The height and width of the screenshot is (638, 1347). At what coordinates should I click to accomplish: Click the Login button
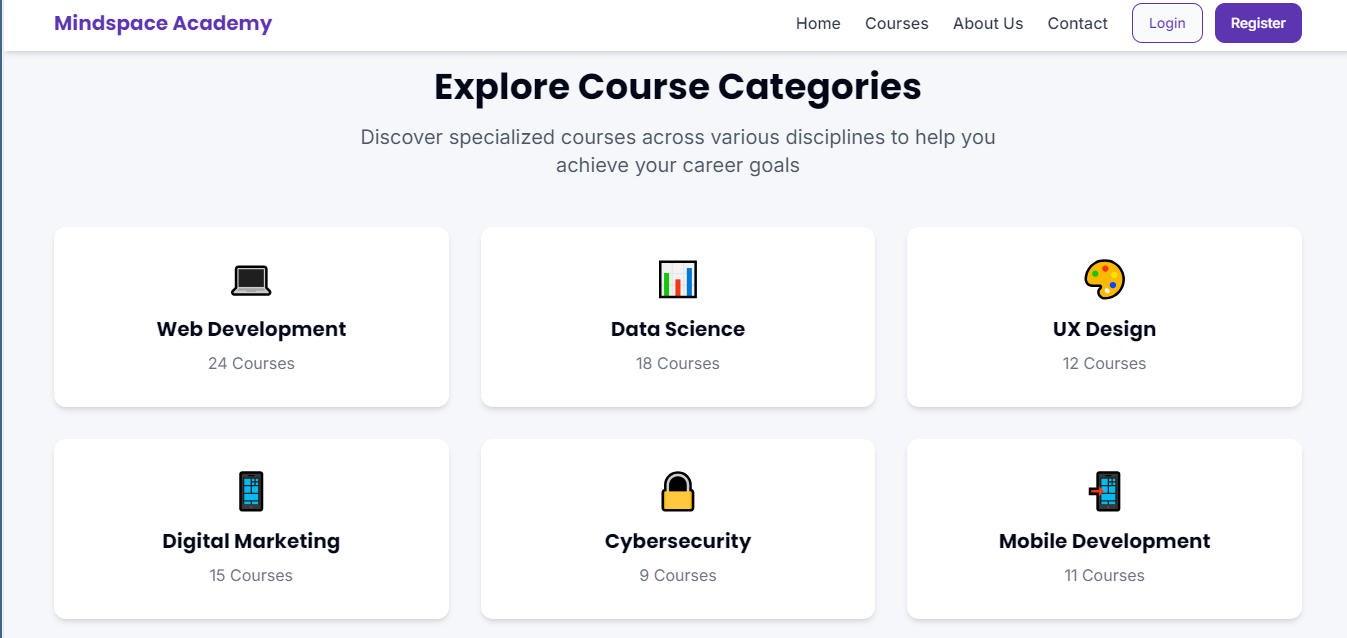[1167, 23]
